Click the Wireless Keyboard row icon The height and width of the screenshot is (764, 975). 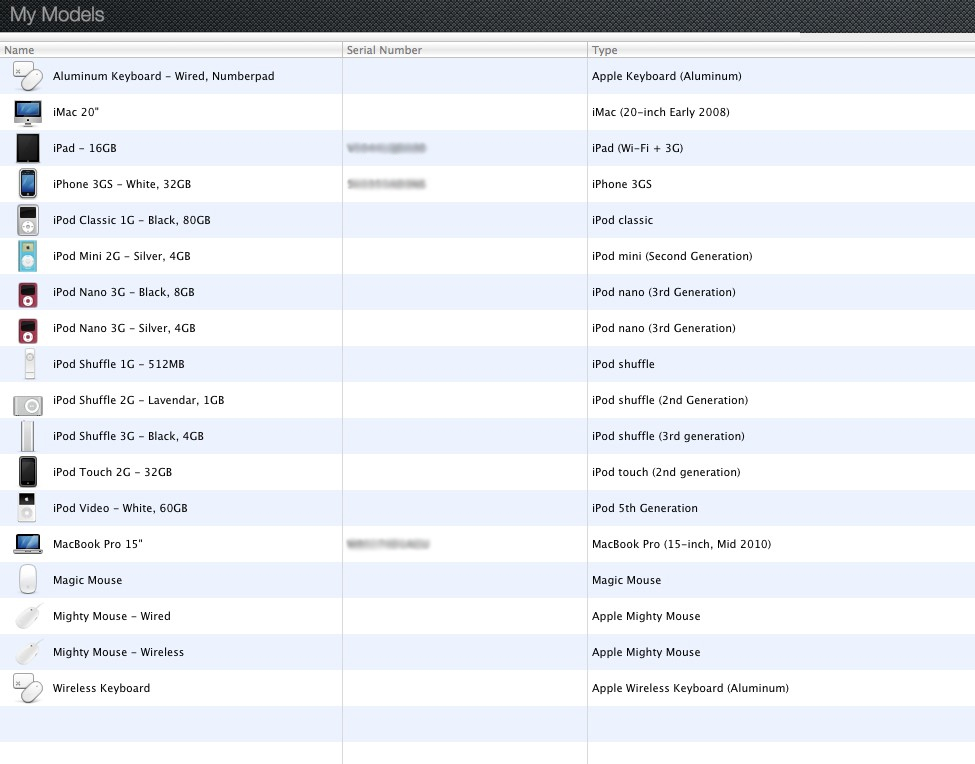click(28, 688)
